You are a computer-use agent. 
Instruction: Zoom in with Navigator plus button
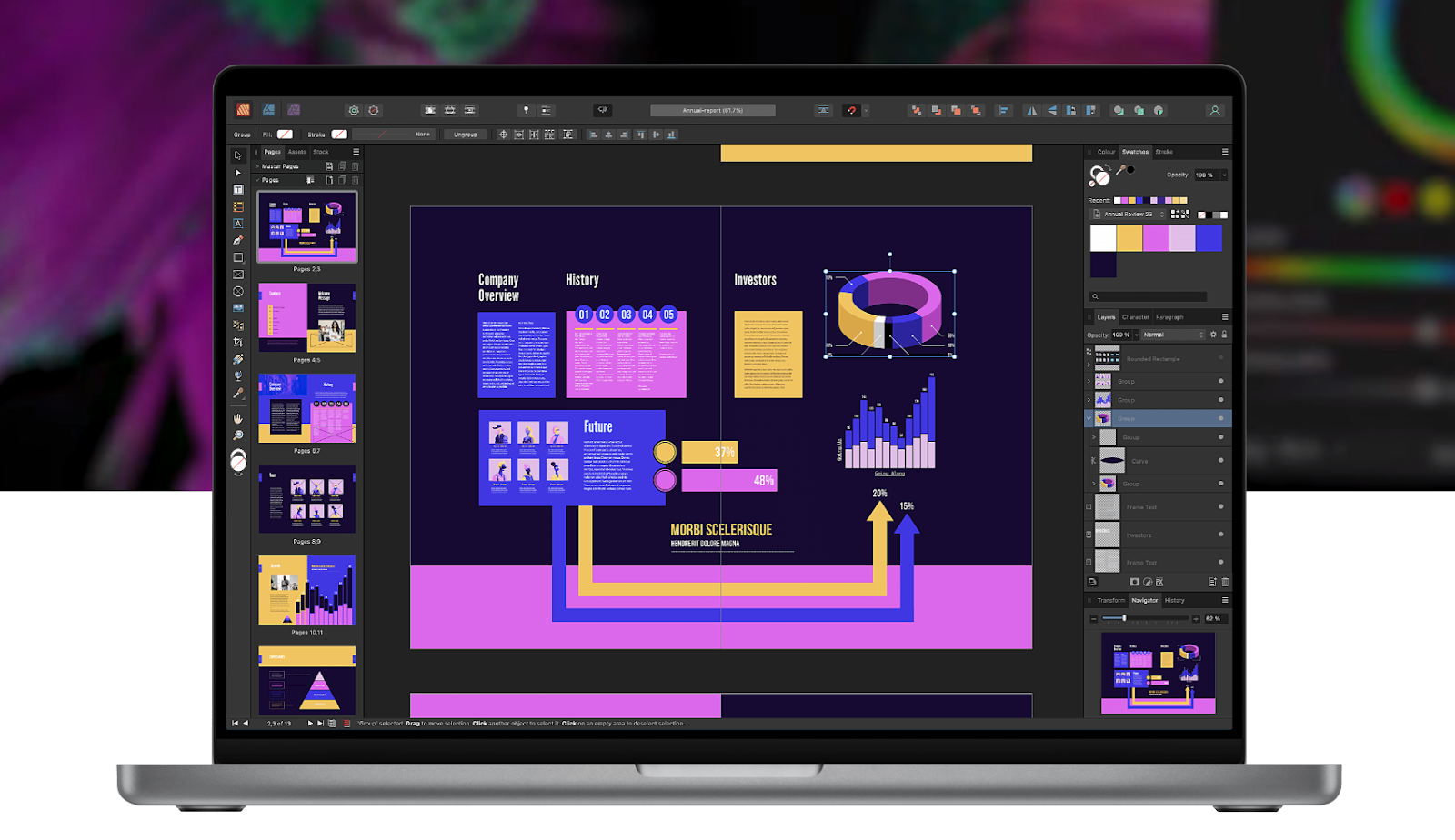pos(1196,618)
